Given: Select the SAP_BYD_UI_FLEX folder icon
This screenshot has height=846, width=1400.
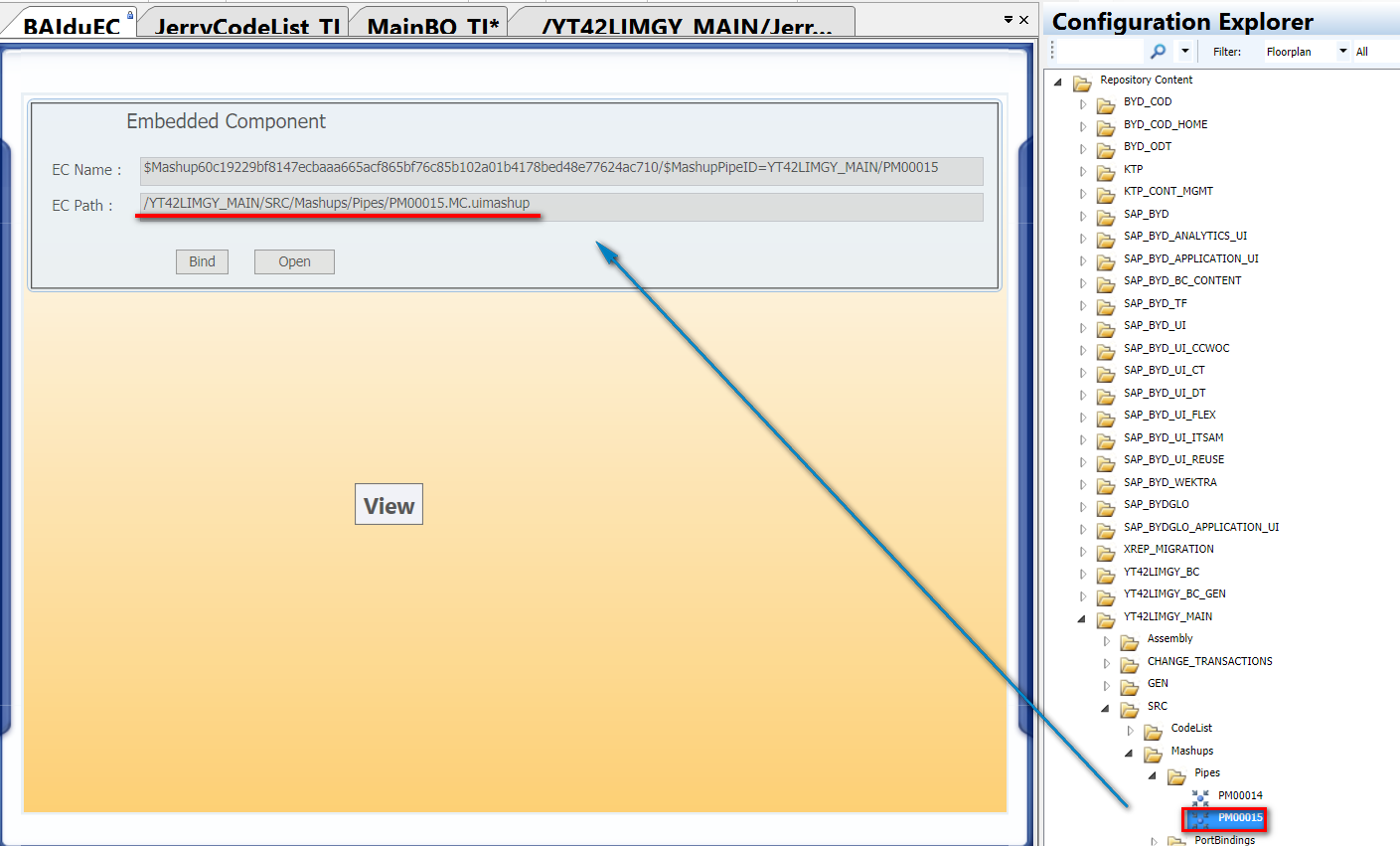Looking at the screenshot, I should [x=1106, y=418].
